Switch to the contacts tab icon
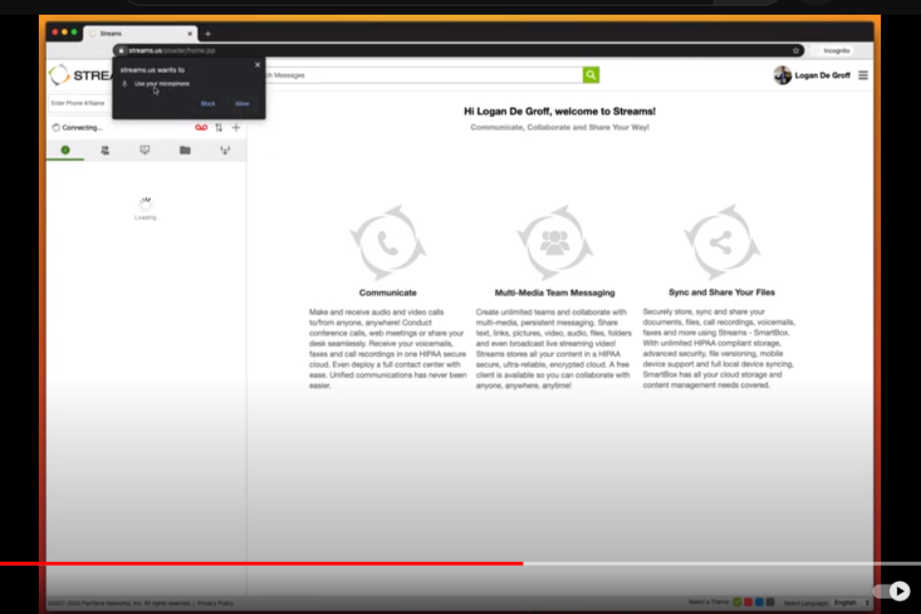Screen dimensions: 921x614 105,150
